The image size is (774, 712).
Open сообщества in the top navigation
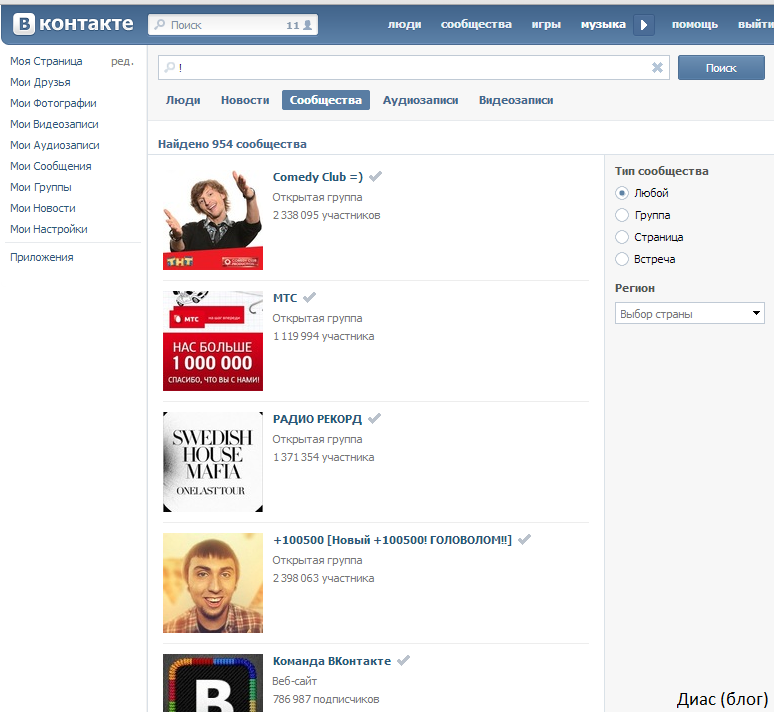pyautogui.click(x=476, y=25)
